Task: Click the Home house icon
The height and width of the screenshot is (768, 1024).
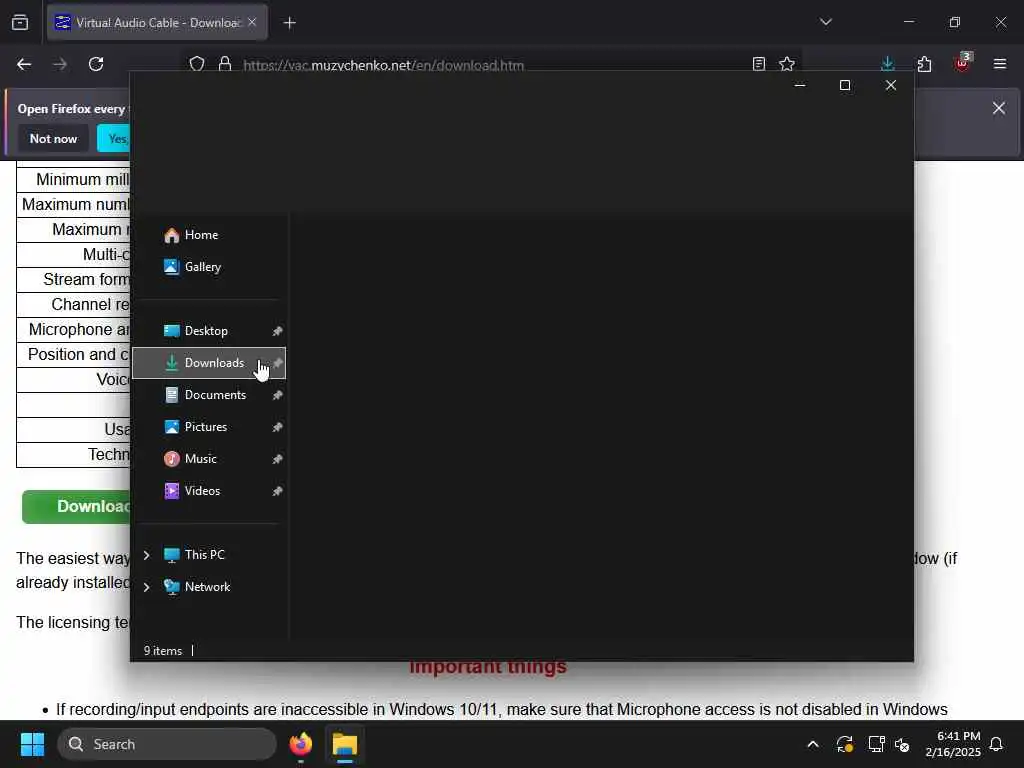Action: click(x=172, y=235)
